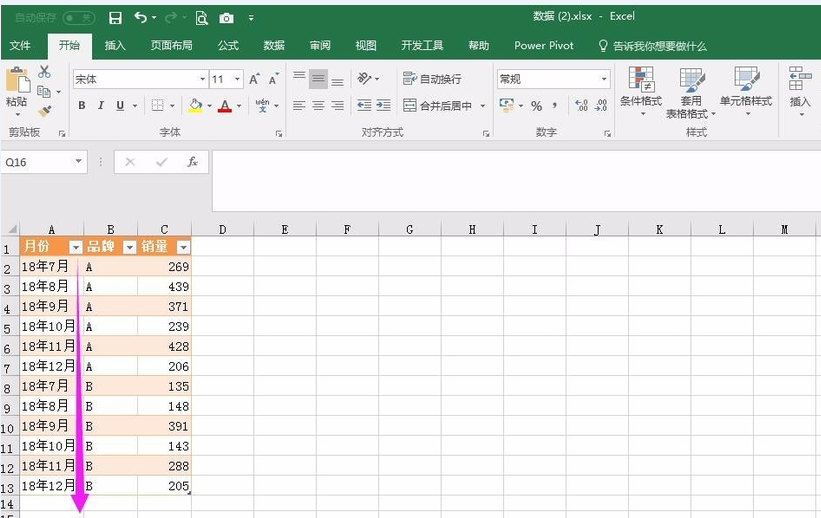The height and width of the screenshot is (518, 821).
Task: Open Conditional Formatting (条件格式)
Action: (x=640, y=89)
